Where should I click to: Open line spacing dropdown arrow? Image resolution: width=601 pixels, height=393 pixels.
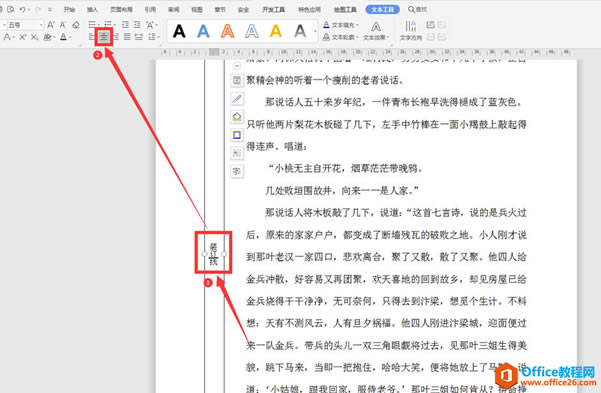[x=158, y=37]
